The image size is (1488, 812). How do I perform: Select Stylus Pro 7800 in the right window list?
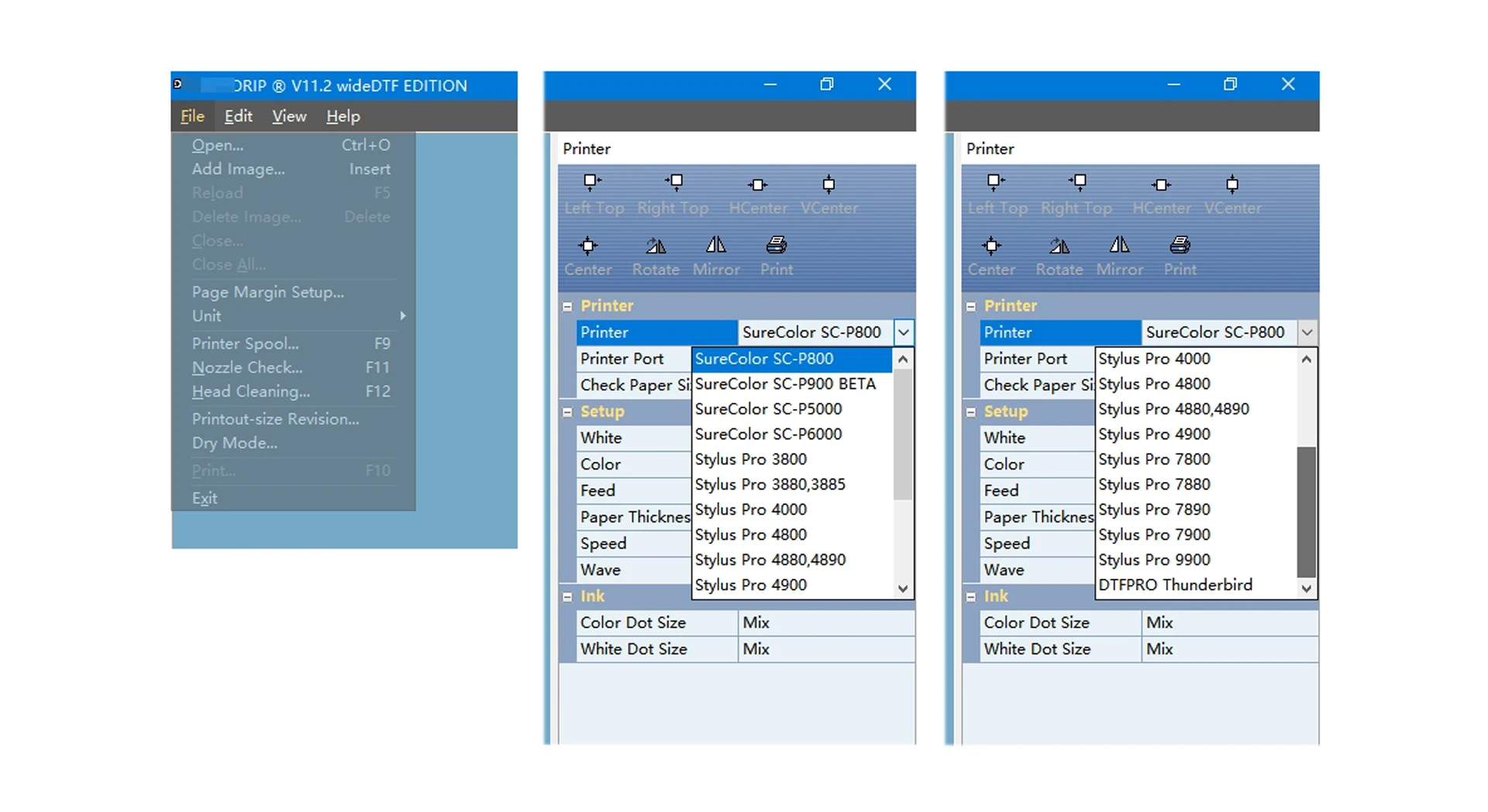click(x=1196, y=459)
